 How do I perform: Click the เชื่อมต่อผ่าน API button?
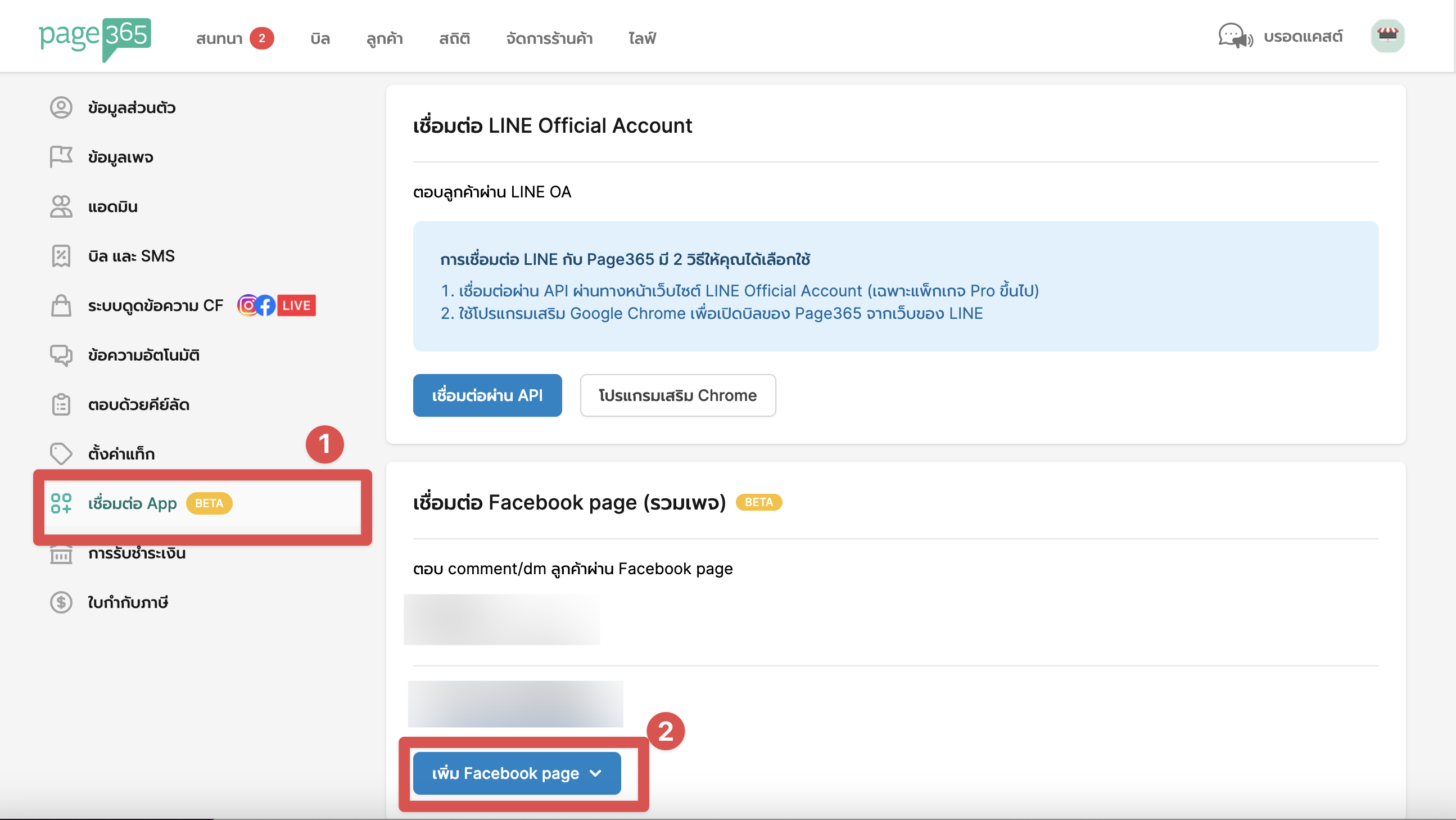click(x=487, y=395)
